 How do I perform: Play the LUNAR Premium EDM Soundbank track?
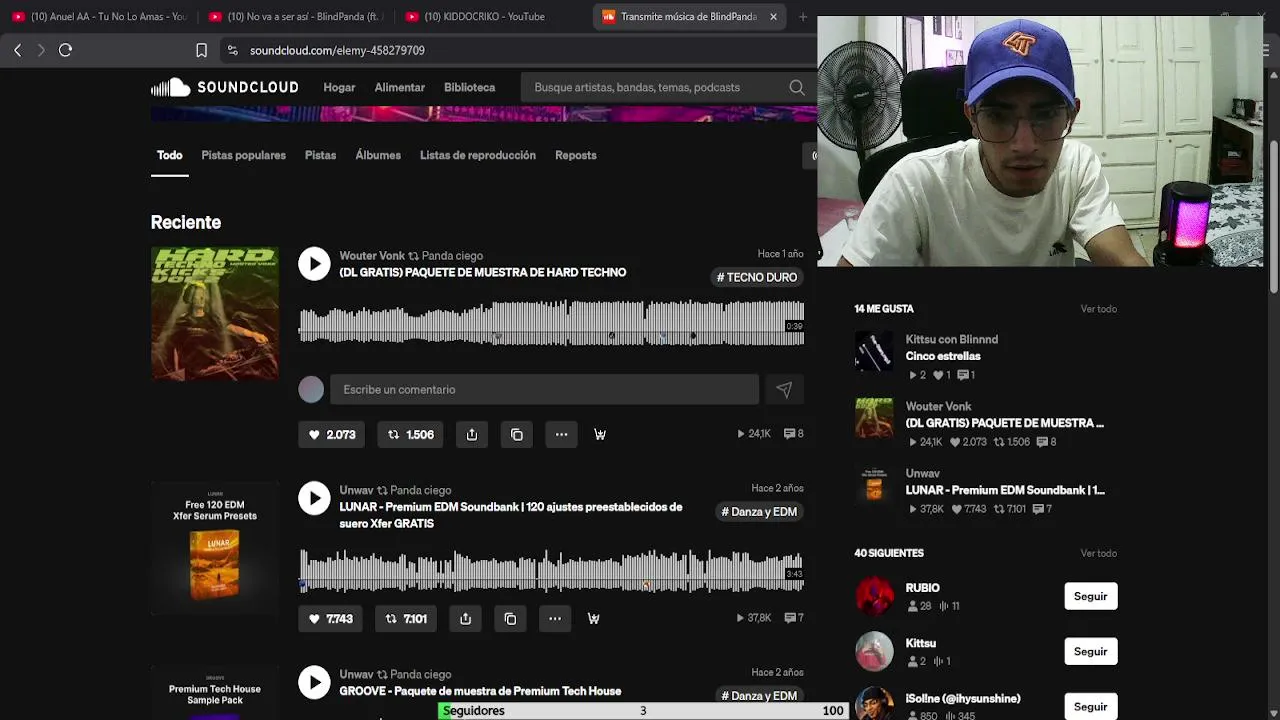pyautogui.click(x=314, y=498)
